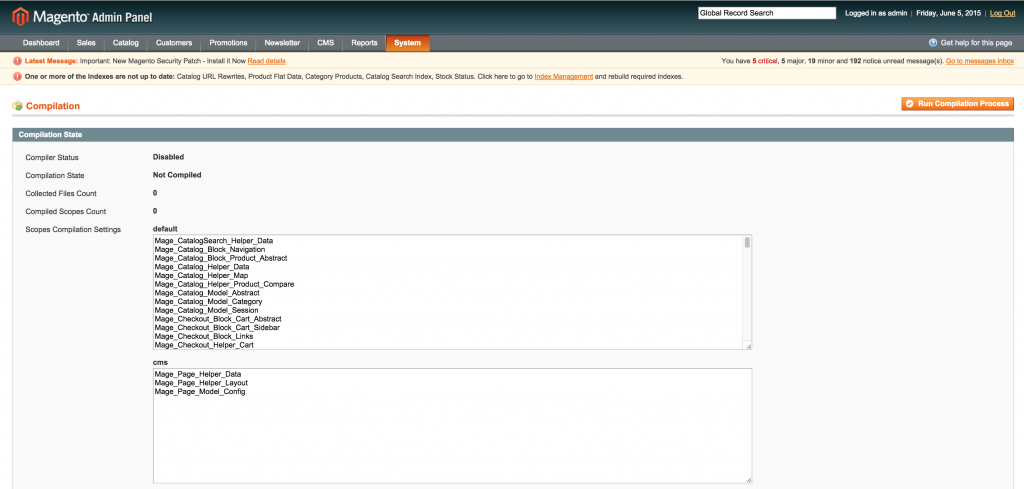Open the Index Management link
Screen dimensions: 1024x489
[564, 76]
